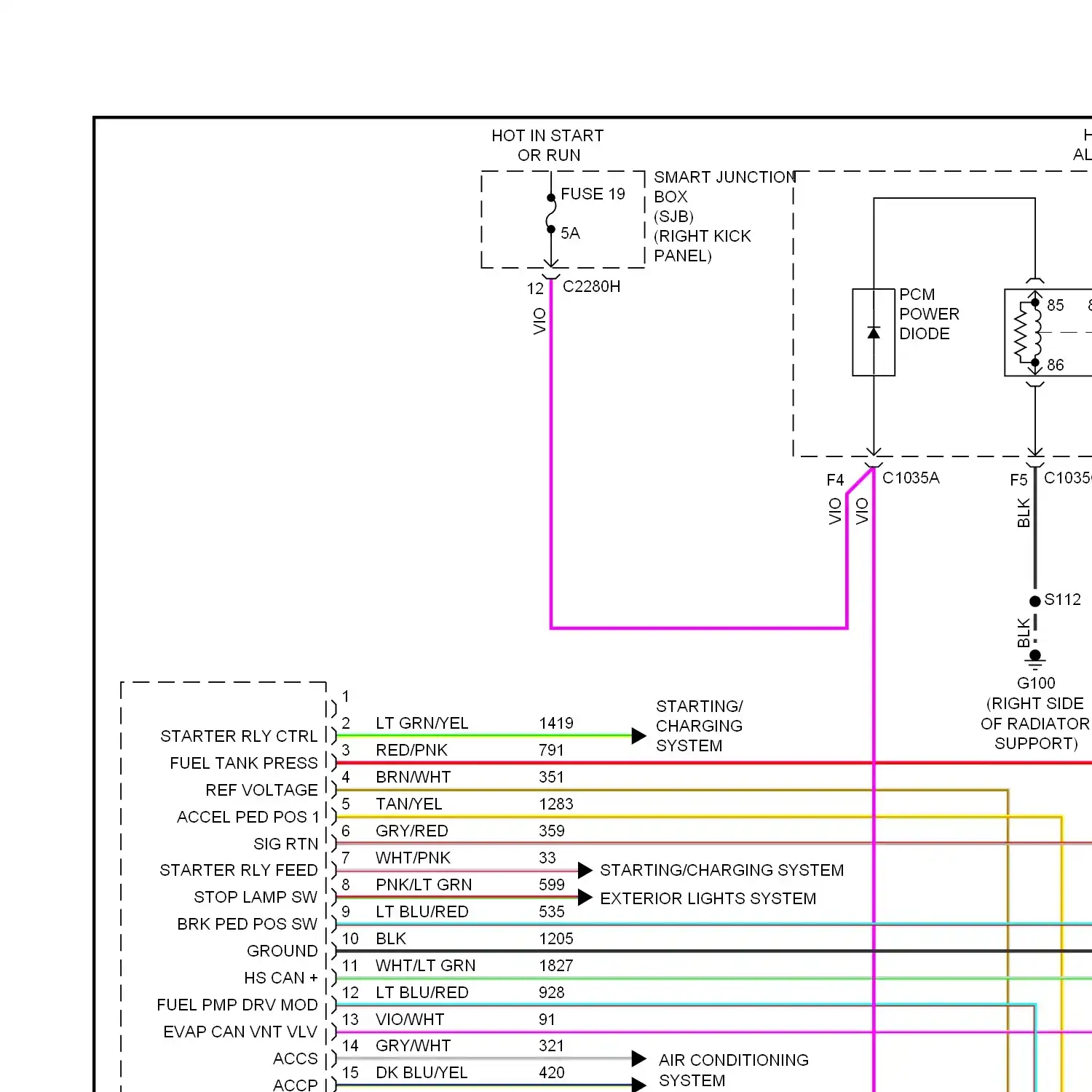
Task: Follow STARTING/ CHARGING SYSTEM reference at wire 1419
Action: pos(699,727)
